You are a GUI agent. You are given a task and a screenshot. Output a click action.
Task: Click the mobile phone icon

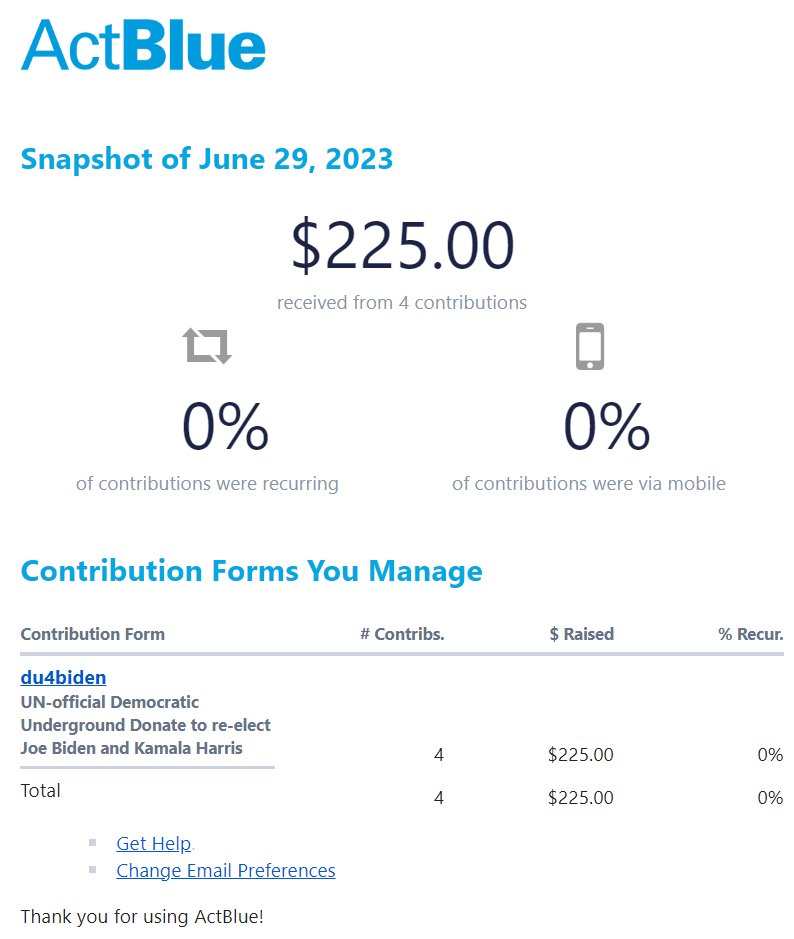pyautogui.click(x=590, y=346)
